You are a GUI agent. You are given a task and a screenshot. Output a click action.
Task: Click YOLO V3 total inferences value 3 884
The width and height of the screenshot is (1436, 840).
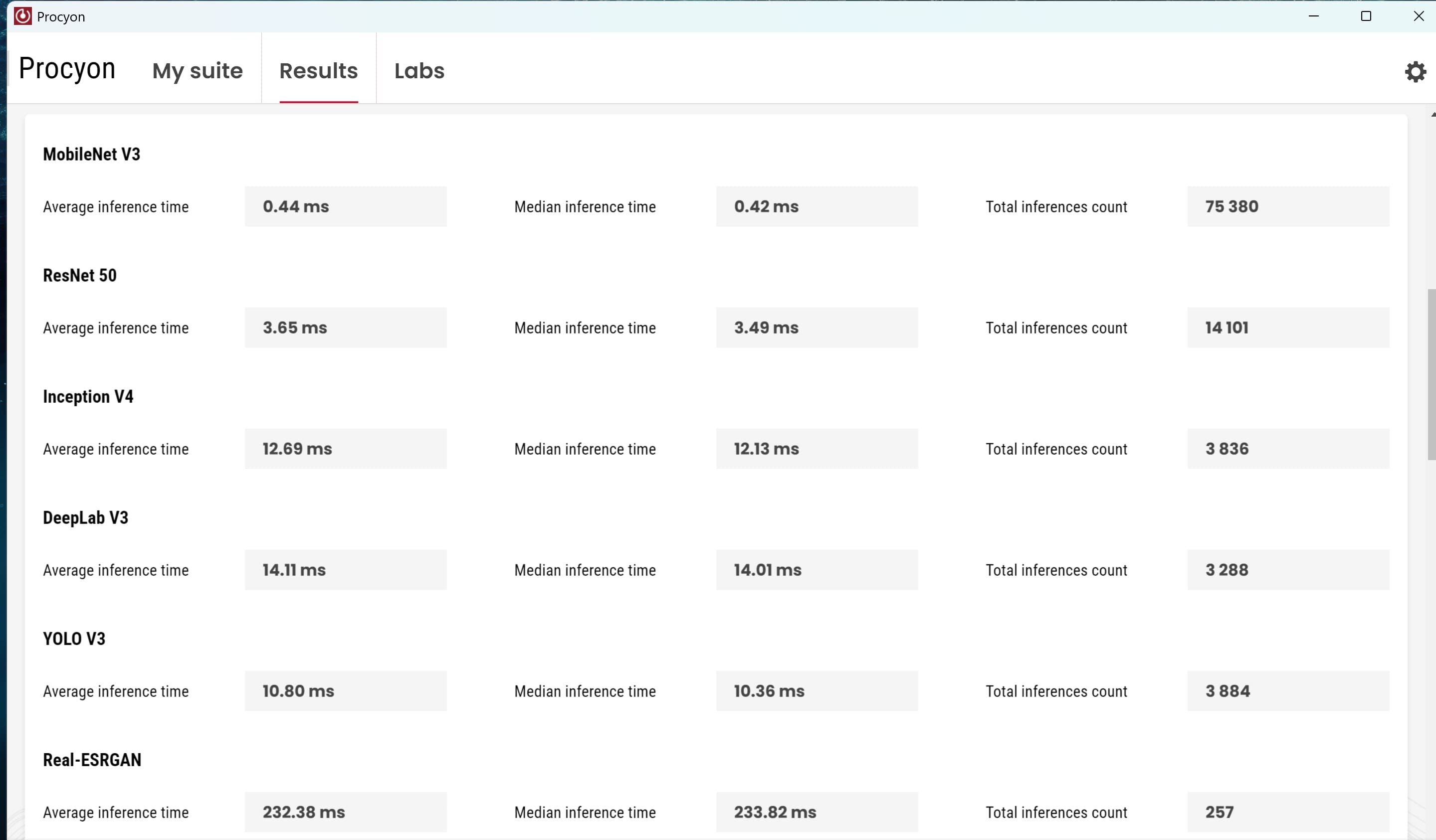[1228, 691]
